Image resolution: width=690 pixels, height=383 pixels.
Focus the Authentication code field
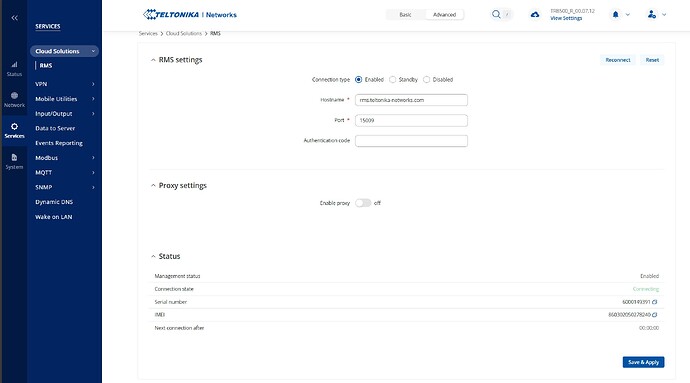411,141
